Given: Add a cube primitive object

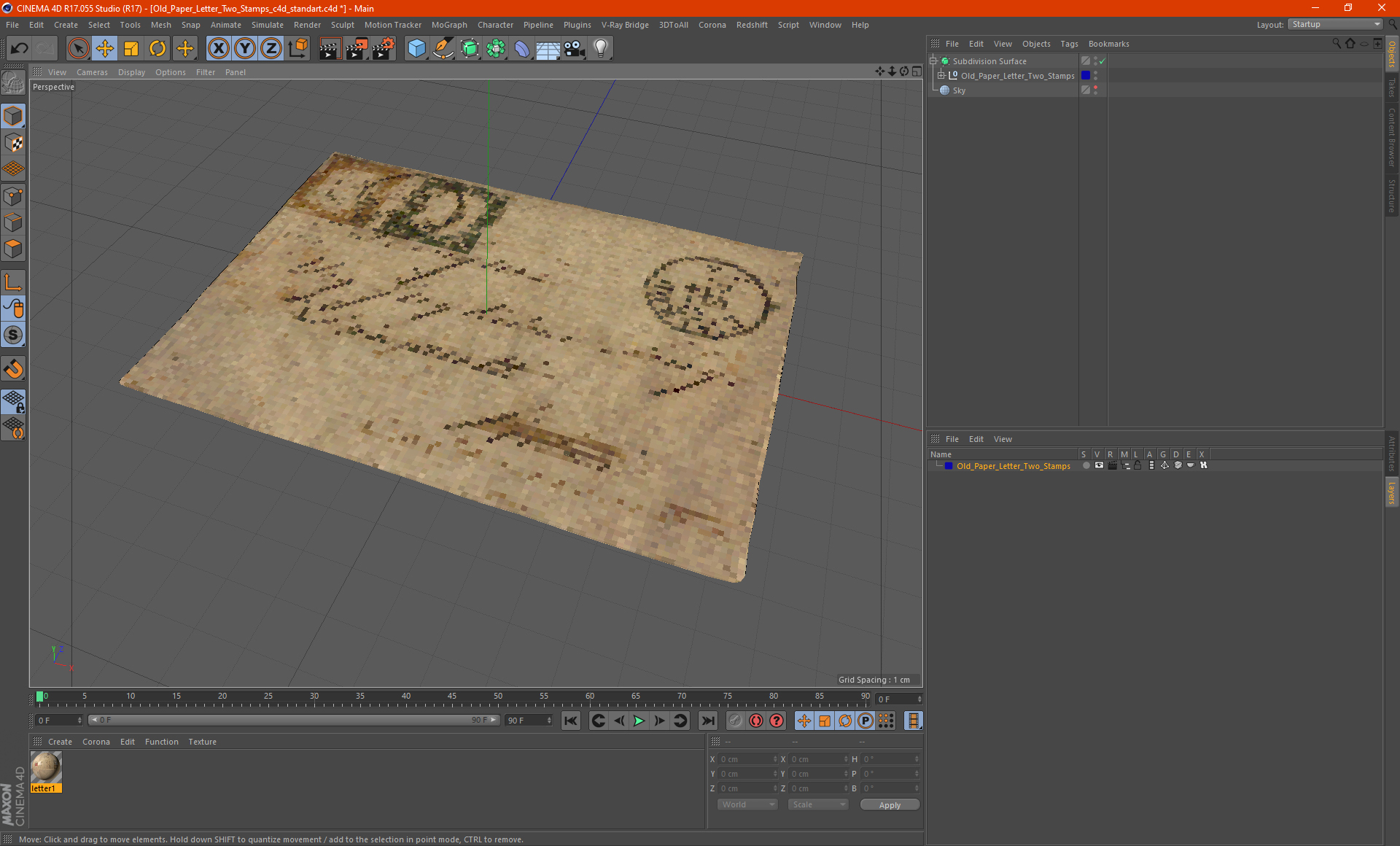Looking at the screenshot, I should (x=416, y=48).
